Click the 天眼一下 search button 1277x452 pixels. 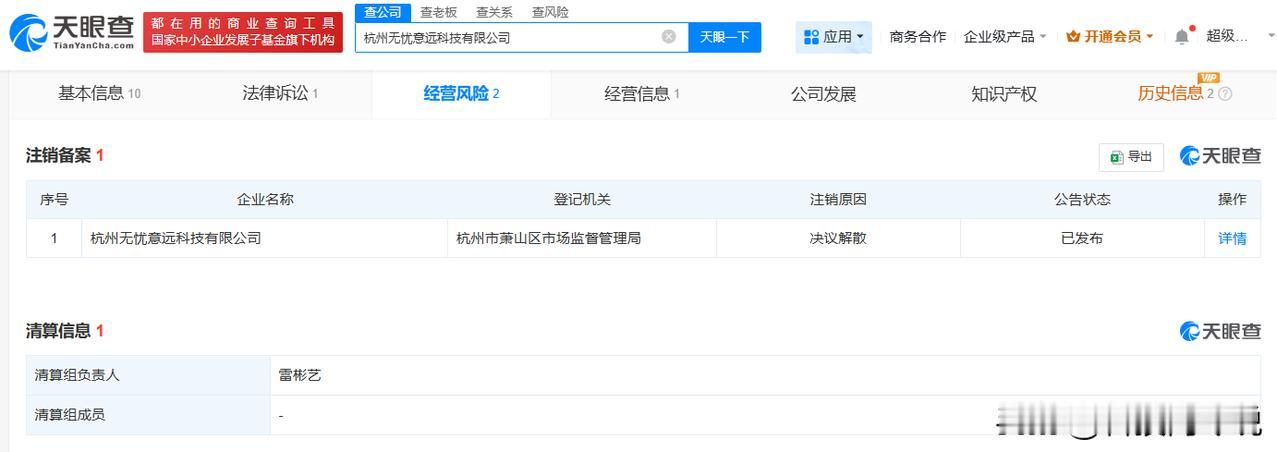pyautogui.click(x=725, y=37)
